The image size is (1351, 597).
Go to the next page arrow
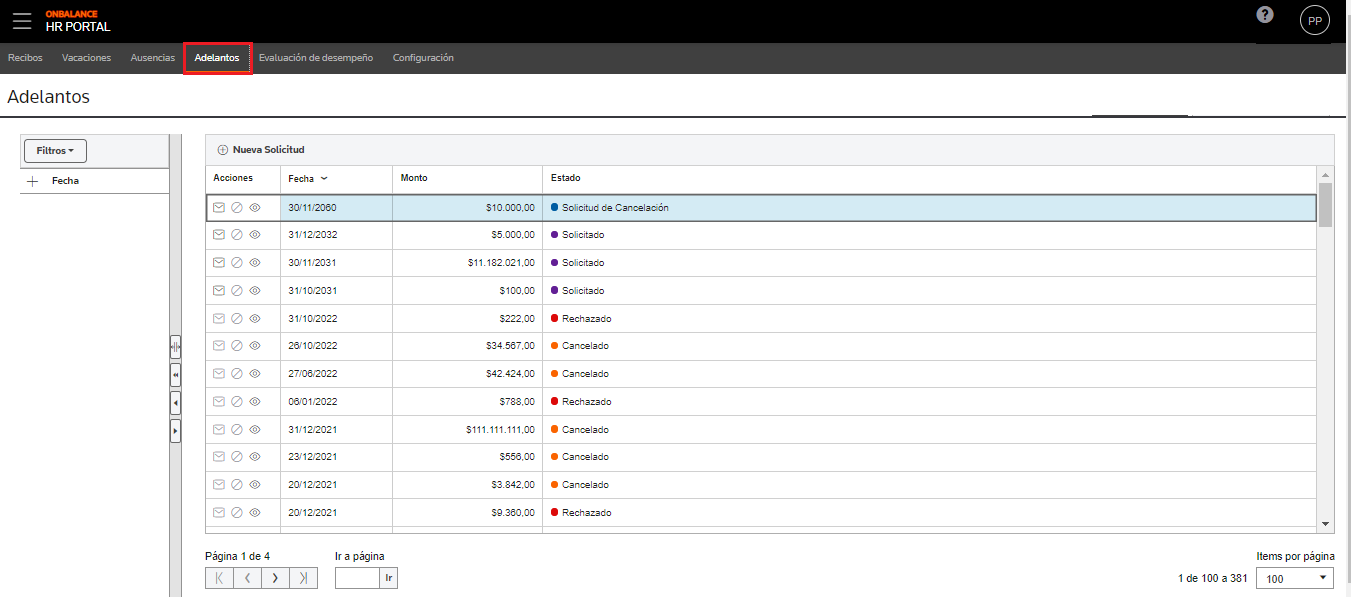point(275,578)
